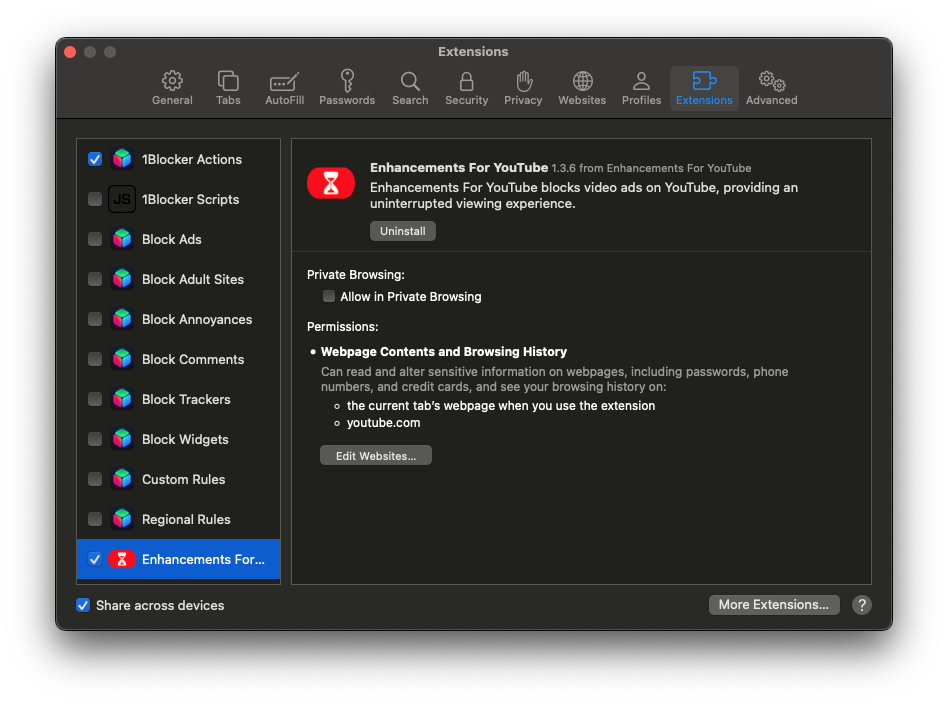Screen dimensions: 948x704
Task: Open the Tabs preferences icon
Action: click(228, 80)
